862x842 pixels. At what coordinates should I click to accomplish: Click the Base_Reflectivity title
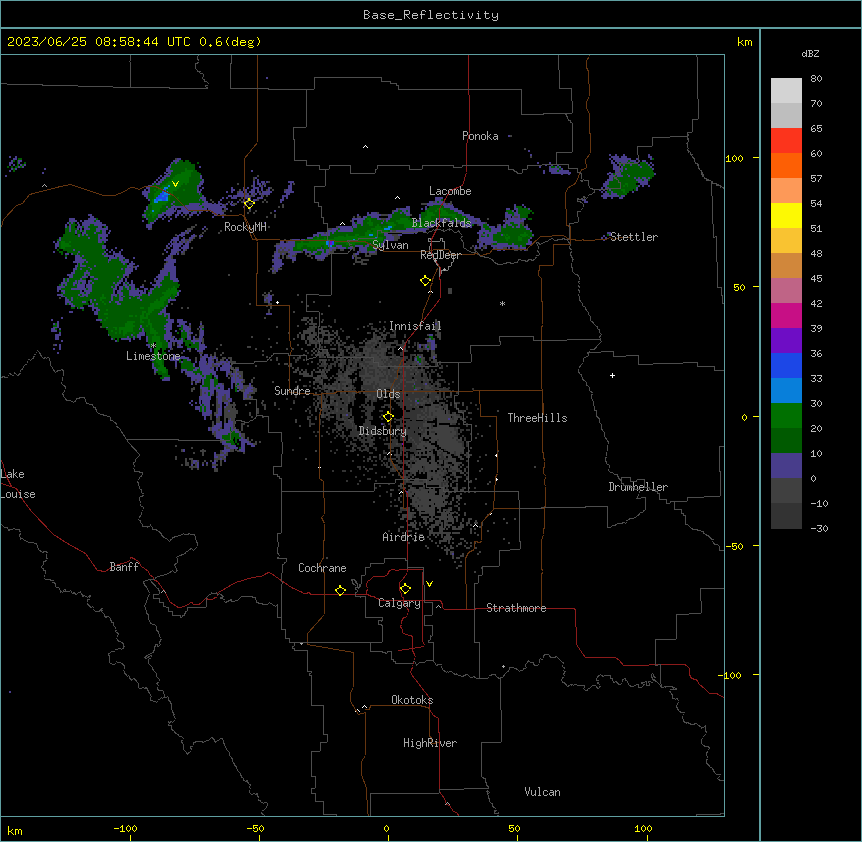(x=431, y=15)
